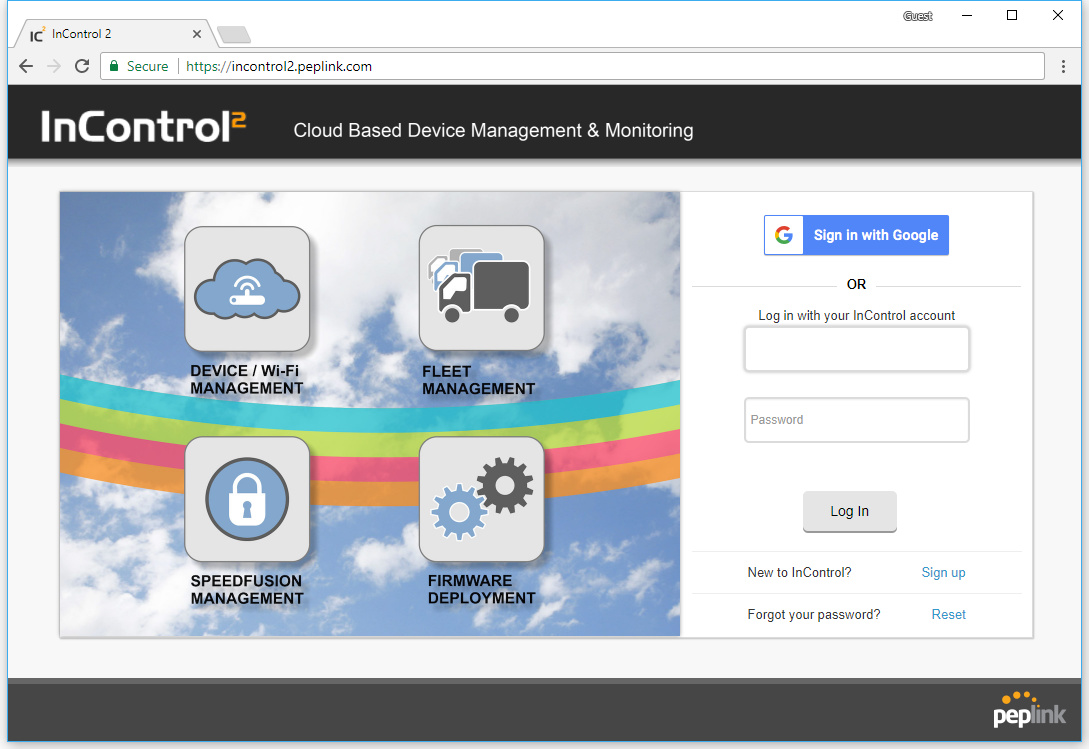The width and height of the screenshot is (1089, 749).
Task: Click the 'FIRMWARE DEPLOYMENT' caption
Action: point(481,589)
